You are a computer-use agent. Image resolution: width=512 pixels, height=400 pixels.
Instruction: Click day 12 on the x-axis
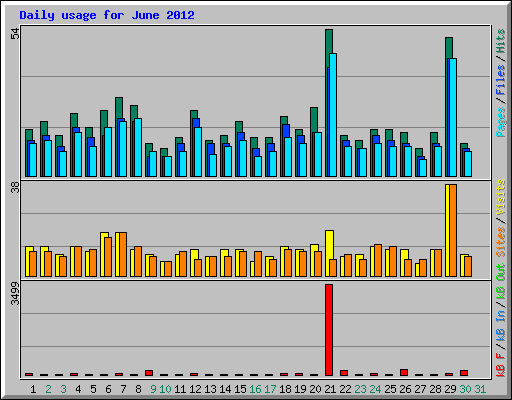(195, 389)
